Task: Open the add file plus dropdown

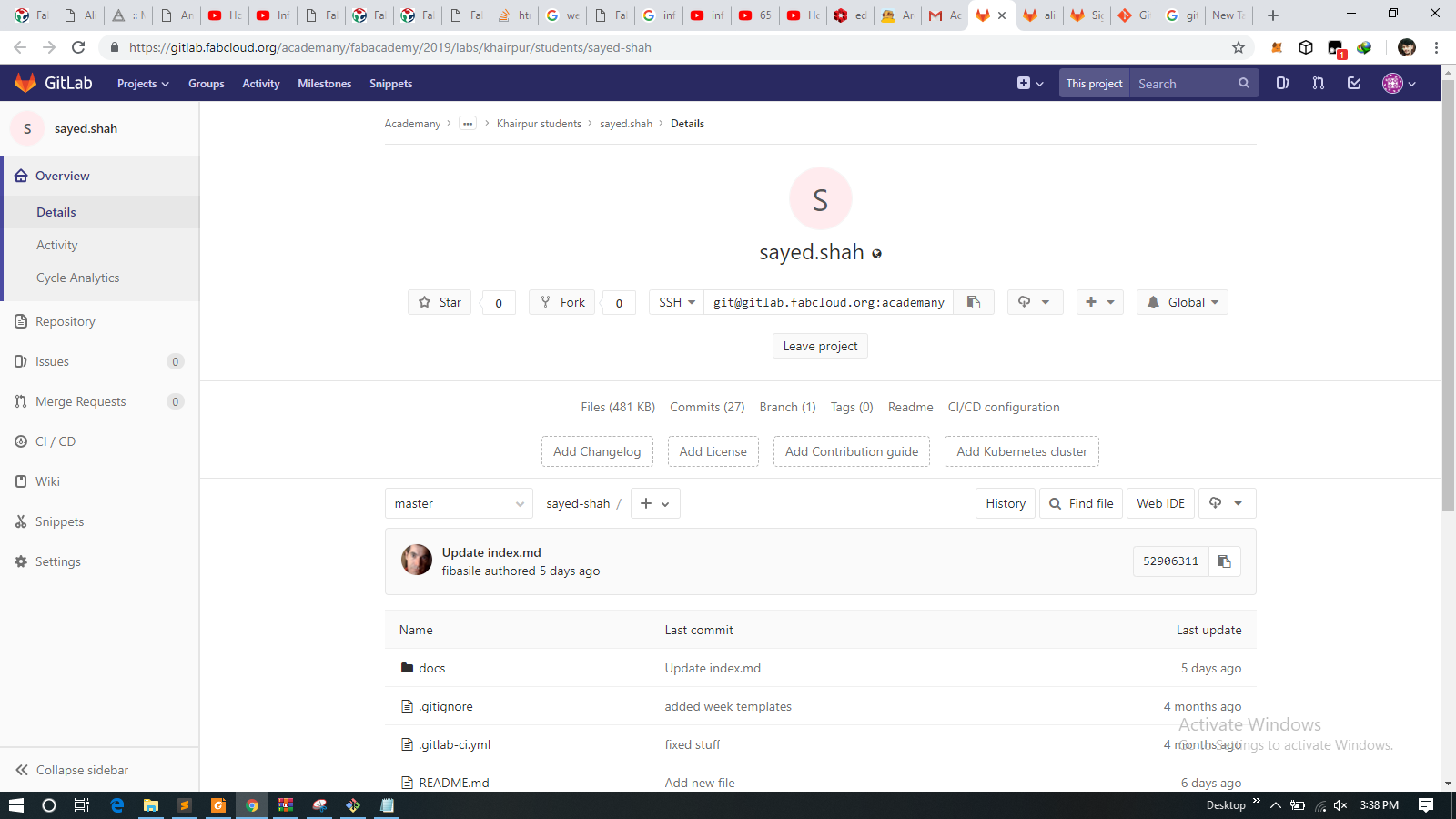Action: [x=655, y=503]
